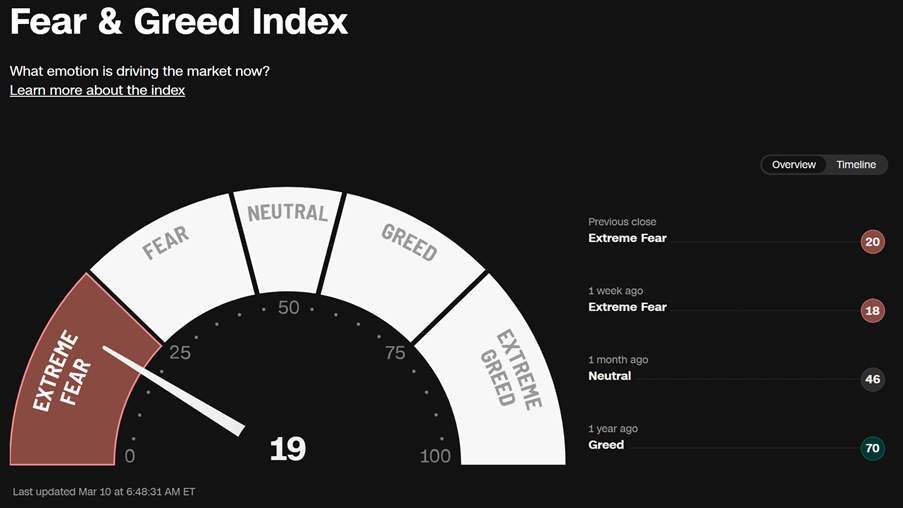This screenshot has width=903, height=508.
Task: Click the 1 year ago value 70 badge
Action: tap(872, 449)
